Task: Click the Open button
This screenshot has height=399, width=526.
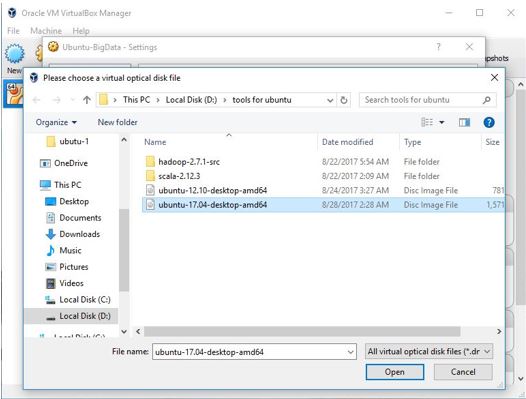Action: point(394,372)
